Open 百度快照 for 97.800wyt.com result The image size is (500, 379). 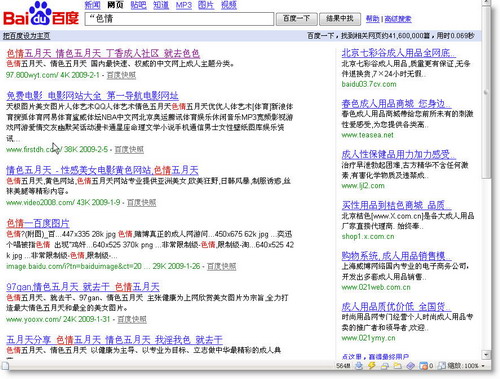(x=121, y=75)
